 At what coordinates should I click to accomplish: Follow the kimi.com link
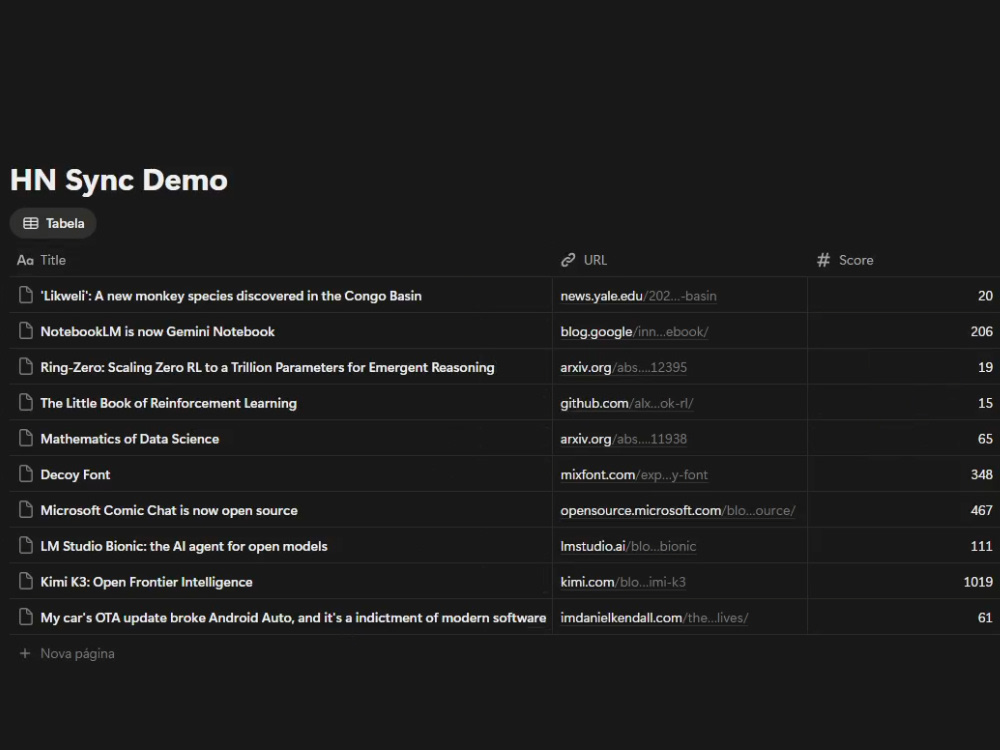[x=623, y=582]
